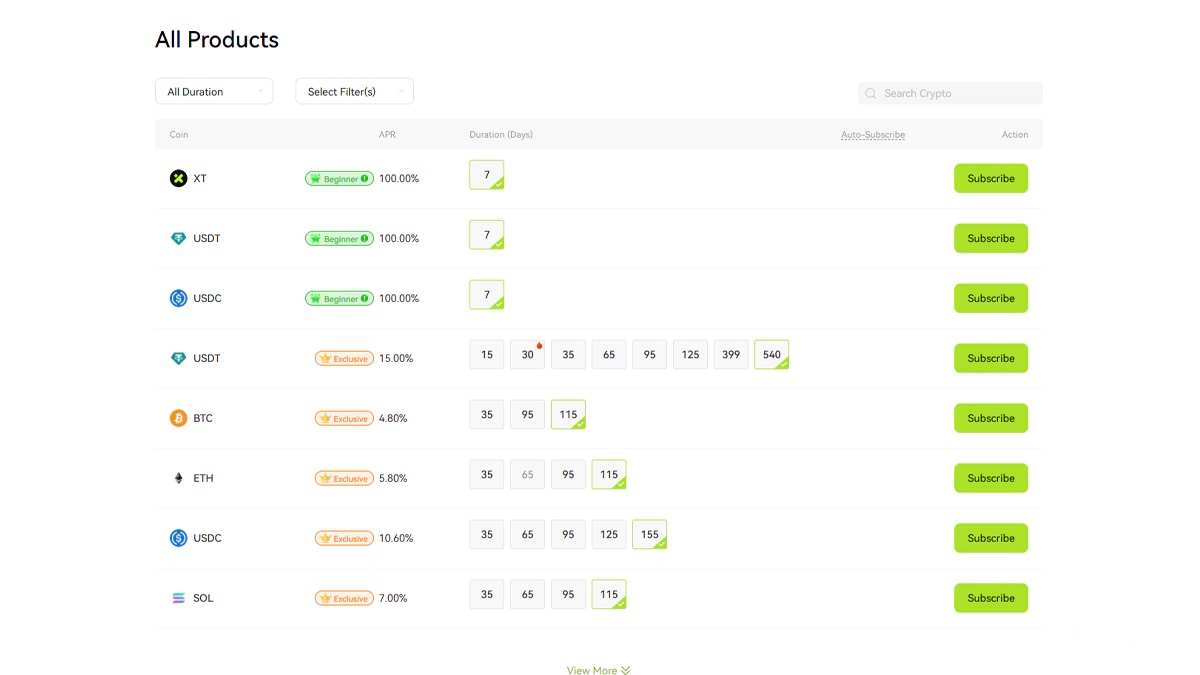The width and height of the screenshot is (1200, 675).
Task: Click the info icon on XT Beginner badge
Action: click(365, 179)
